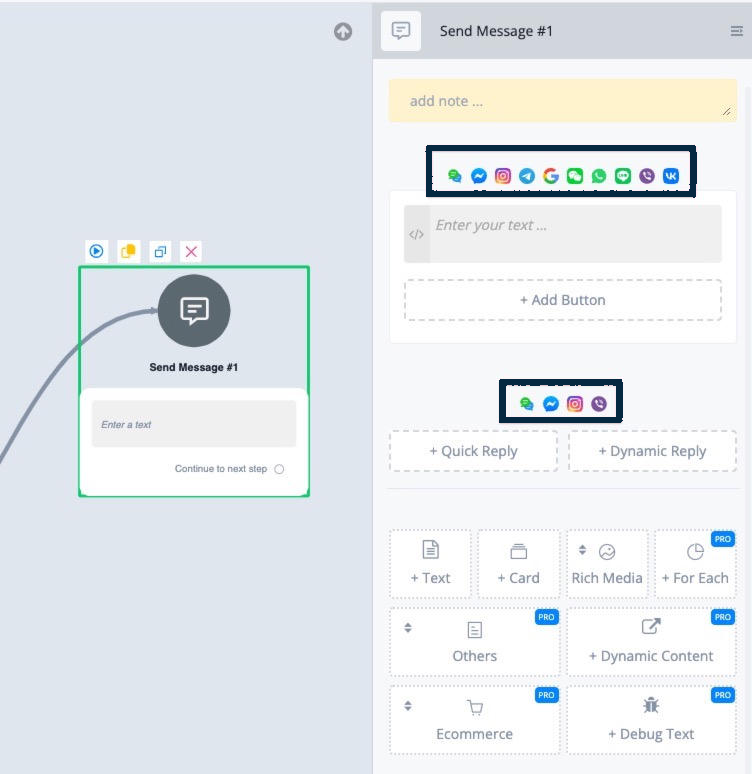The height and width of the screenshot is (774, 752).
Task: Add a Card block
Action: pyautogui.click(x=518, y=564)
